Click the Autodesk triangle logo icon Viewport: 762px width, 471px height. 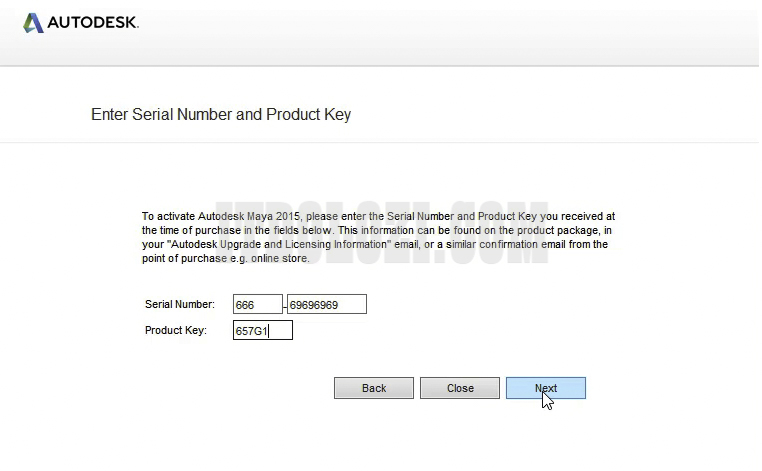[x=33, y=23]
